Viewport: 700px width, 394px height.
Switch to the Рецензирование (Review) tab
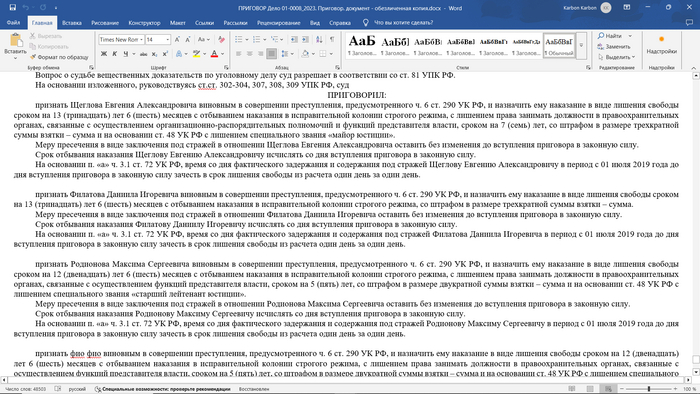tap(279, 23)
